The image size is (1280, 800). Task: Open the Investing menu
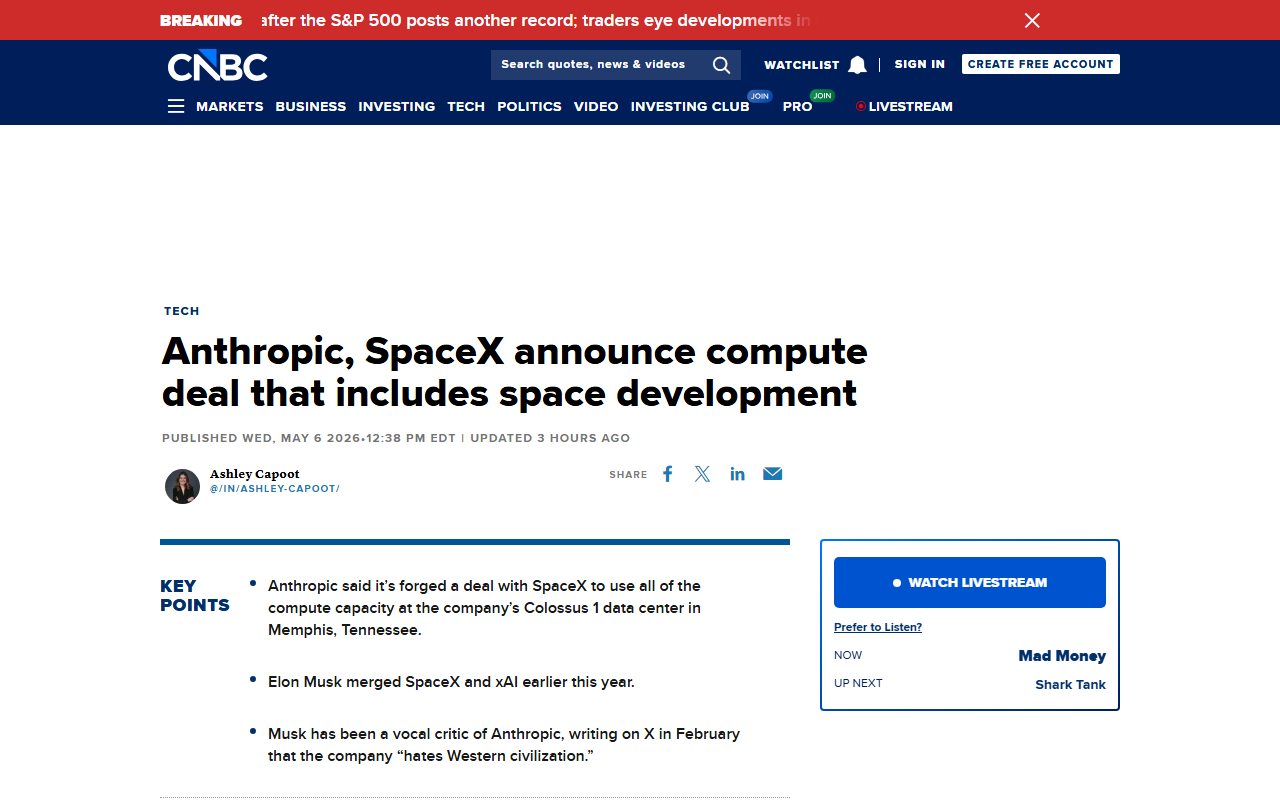pyautogui.click(x=397, y=106)
